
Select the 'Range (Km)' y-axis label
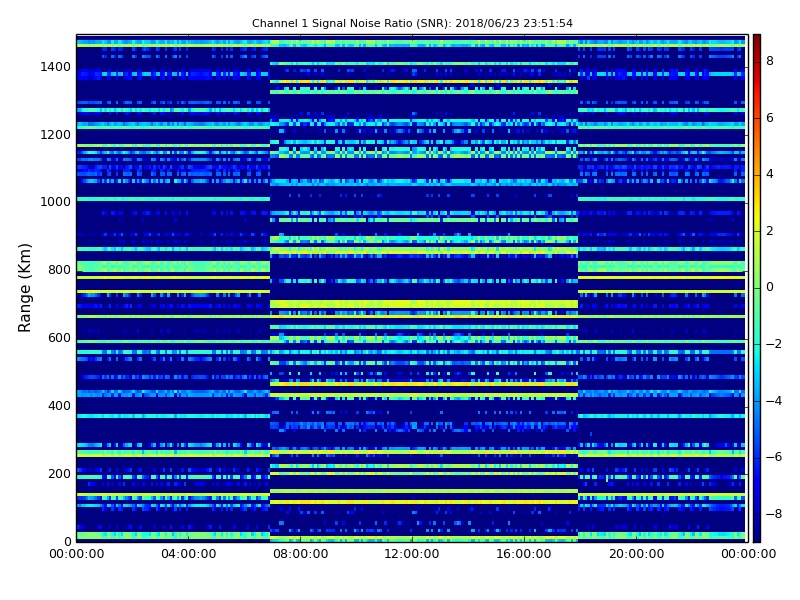pos(24,288)
